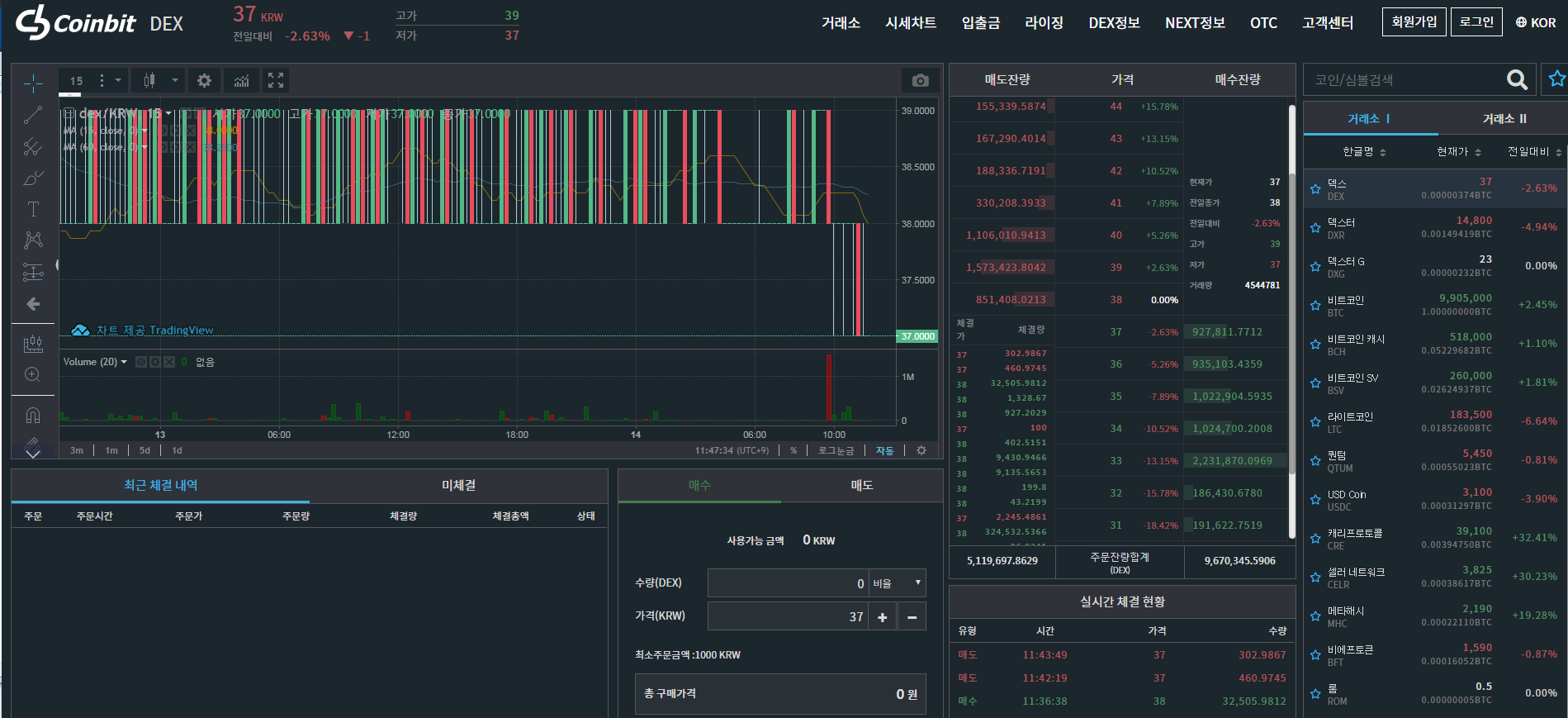1568x718 pixels.
Task: Click the back arrow in chart toolbar
Action: (33, 304)
